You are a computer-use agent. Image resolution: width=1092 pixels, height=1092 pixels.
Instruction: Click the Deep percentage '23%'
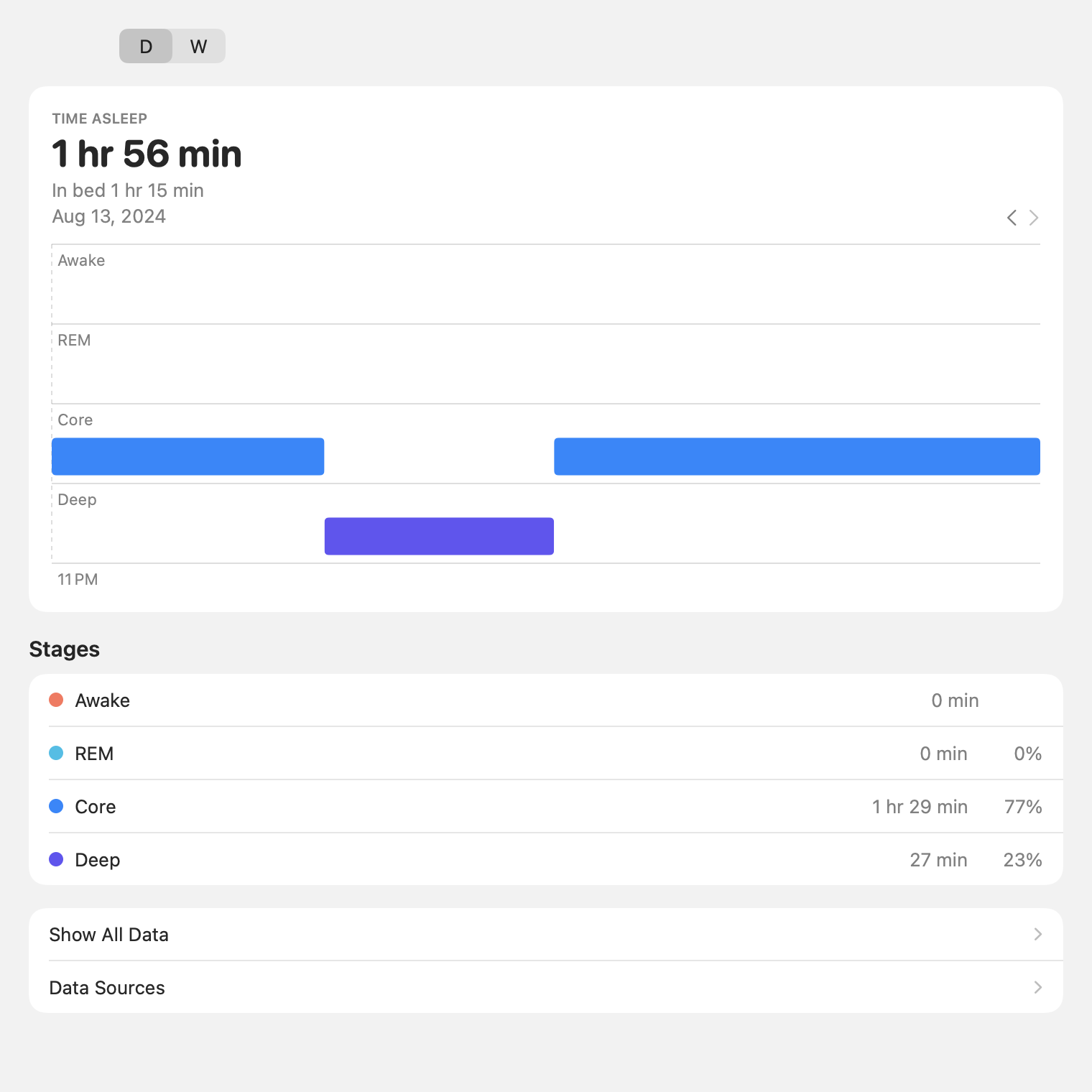(1023, 860)
